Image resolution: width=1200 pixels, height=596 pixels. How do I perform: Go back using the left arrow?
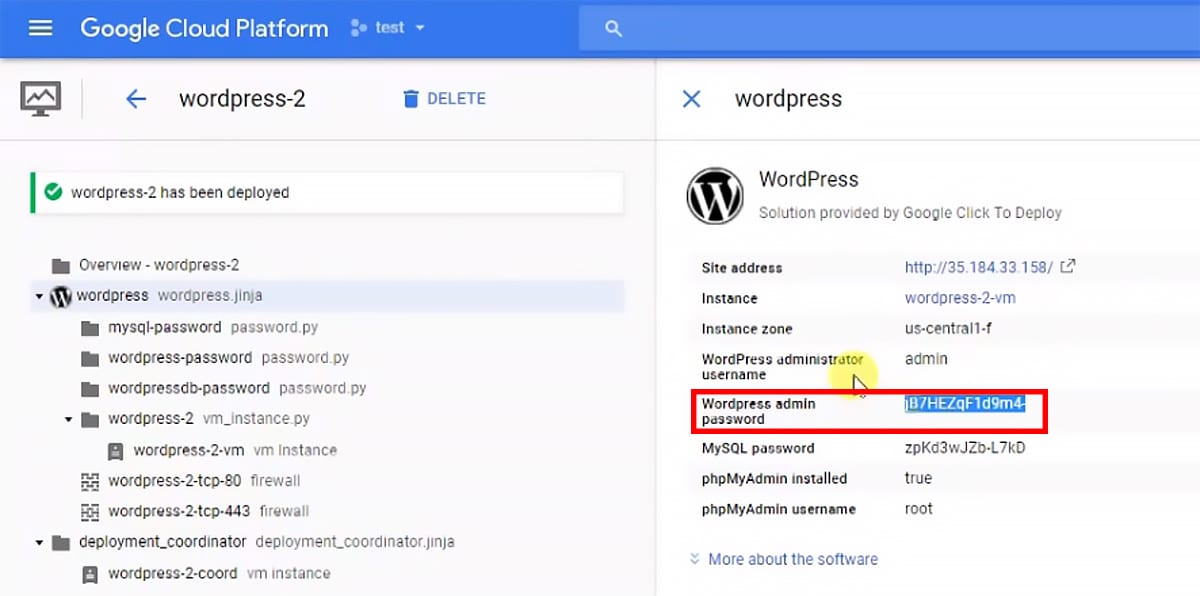[135, 98]
